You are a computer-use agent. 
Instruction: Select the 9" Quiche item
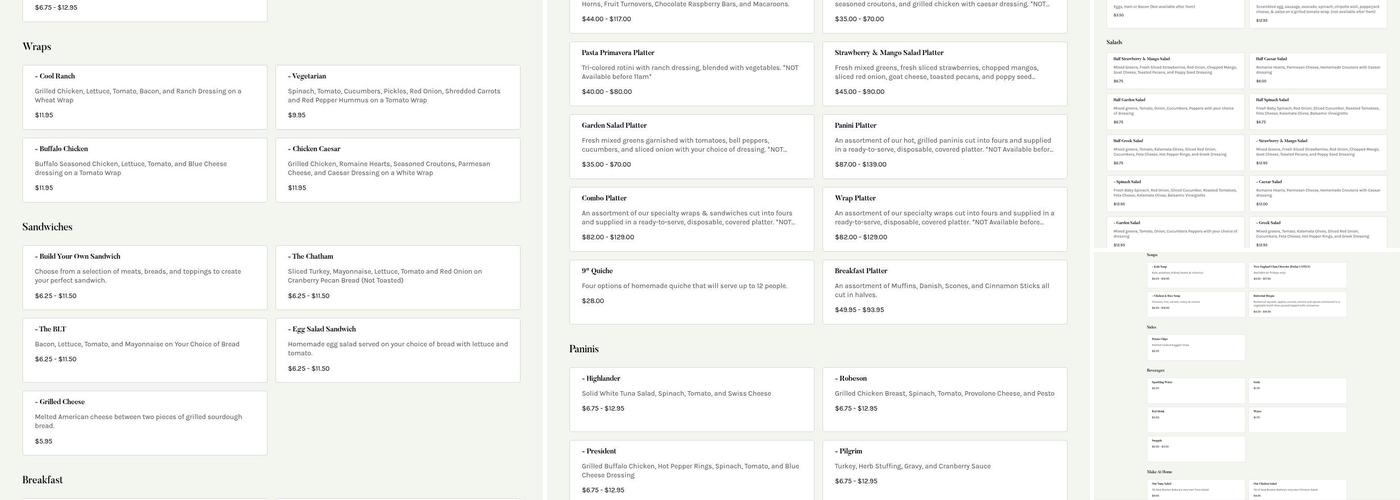692,292
